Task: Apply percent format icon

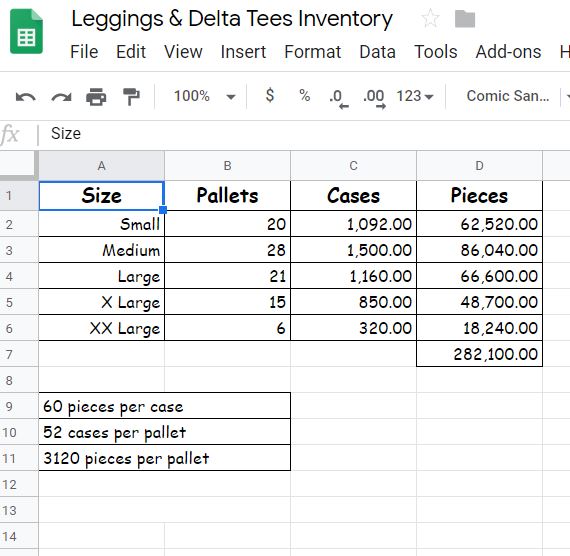Action: [305, 96]
